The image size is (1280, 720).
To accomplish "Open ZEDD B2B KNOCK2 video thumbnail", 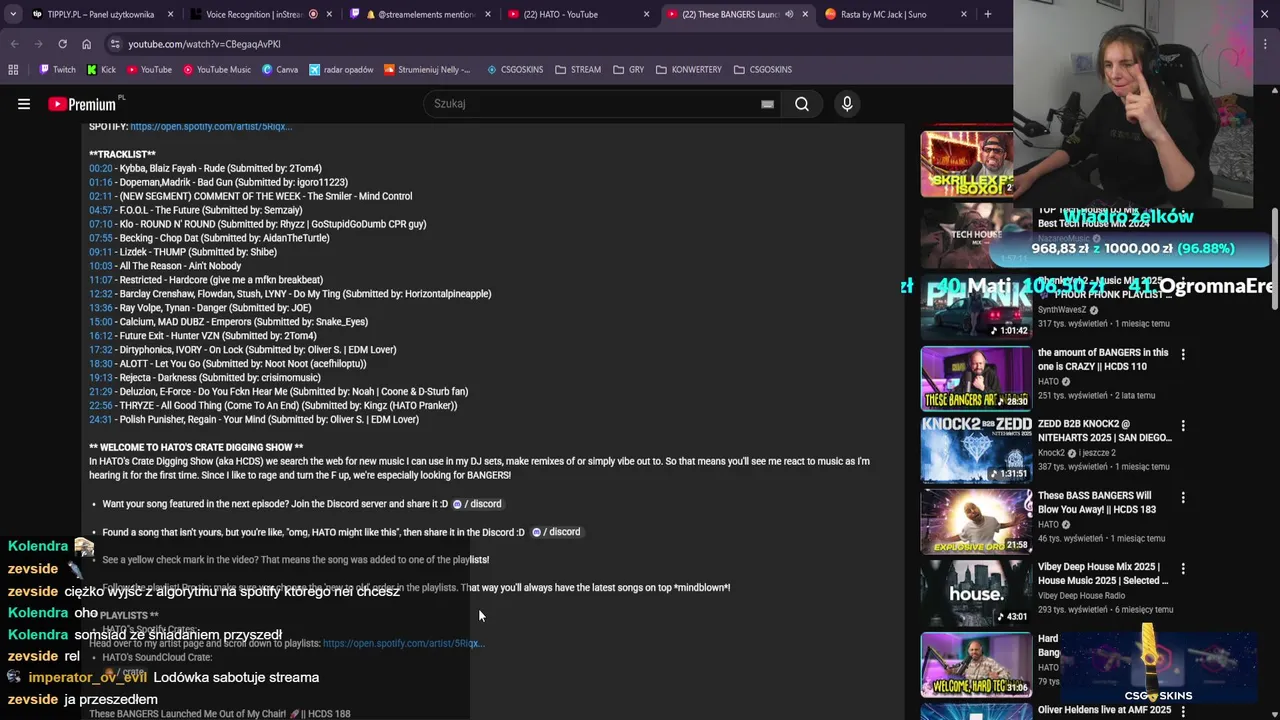I will tap(976, 450).
